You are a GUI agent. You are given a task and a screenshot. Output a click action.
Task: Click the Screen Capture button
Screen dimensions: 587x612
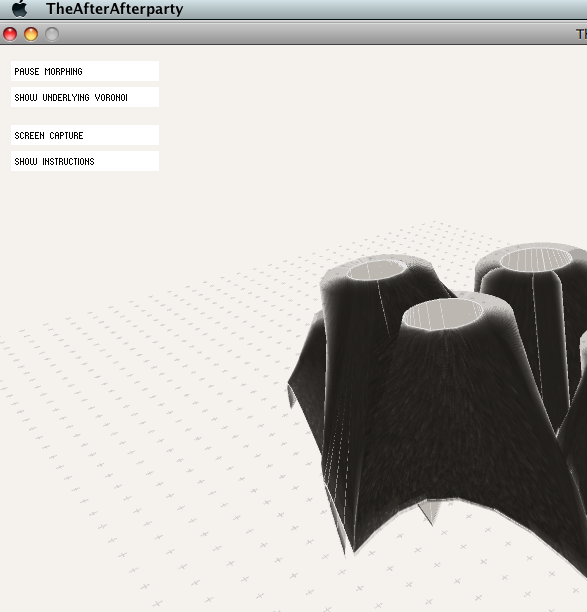click(x=85, y=135)
